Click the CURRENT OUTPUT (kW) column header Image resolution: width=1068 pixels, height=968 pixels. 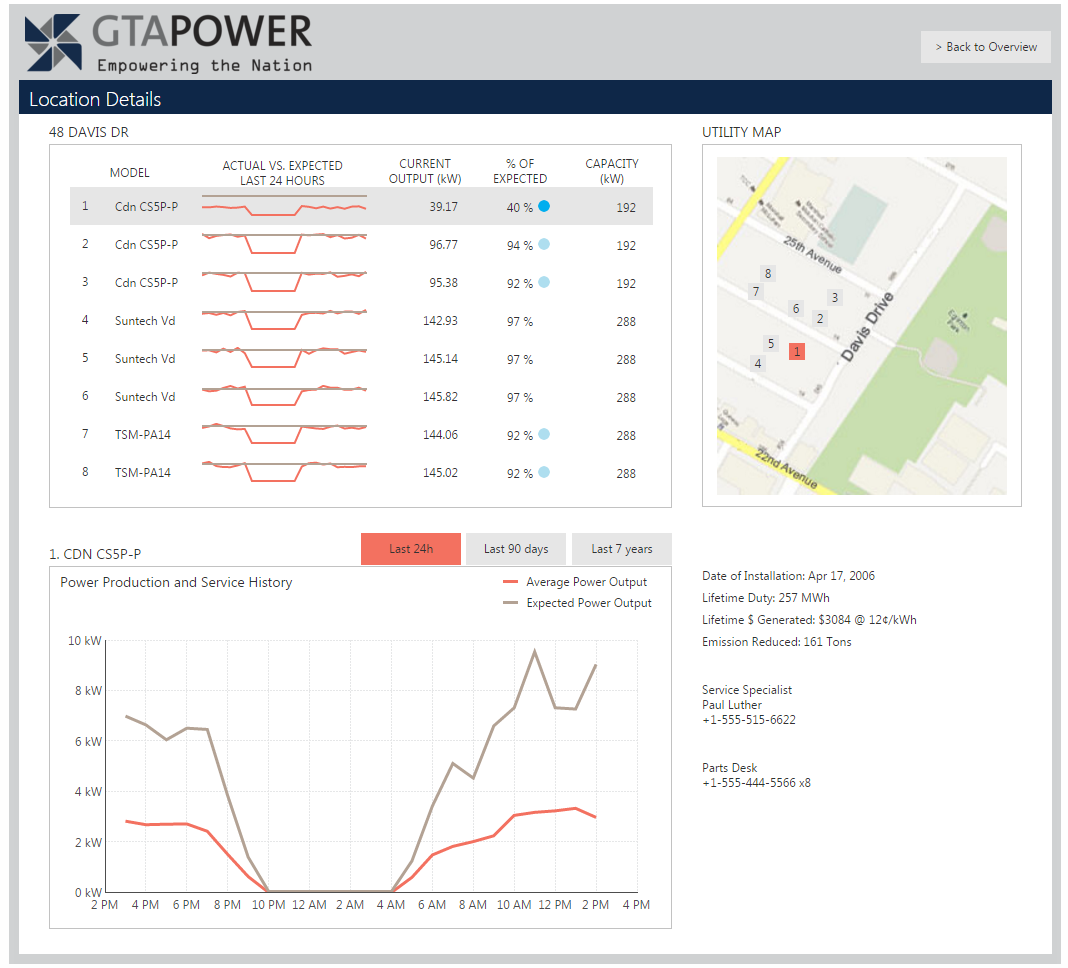tap(425, 172)
